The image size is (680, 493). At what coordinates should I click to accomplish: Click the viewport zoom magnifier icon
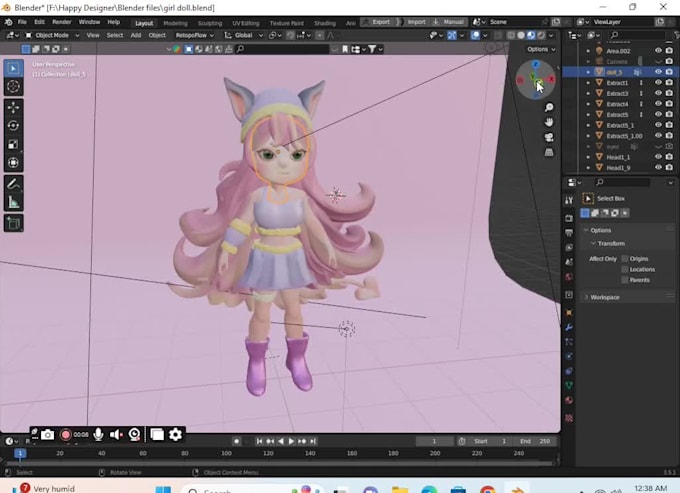click(x=549, y=108)
